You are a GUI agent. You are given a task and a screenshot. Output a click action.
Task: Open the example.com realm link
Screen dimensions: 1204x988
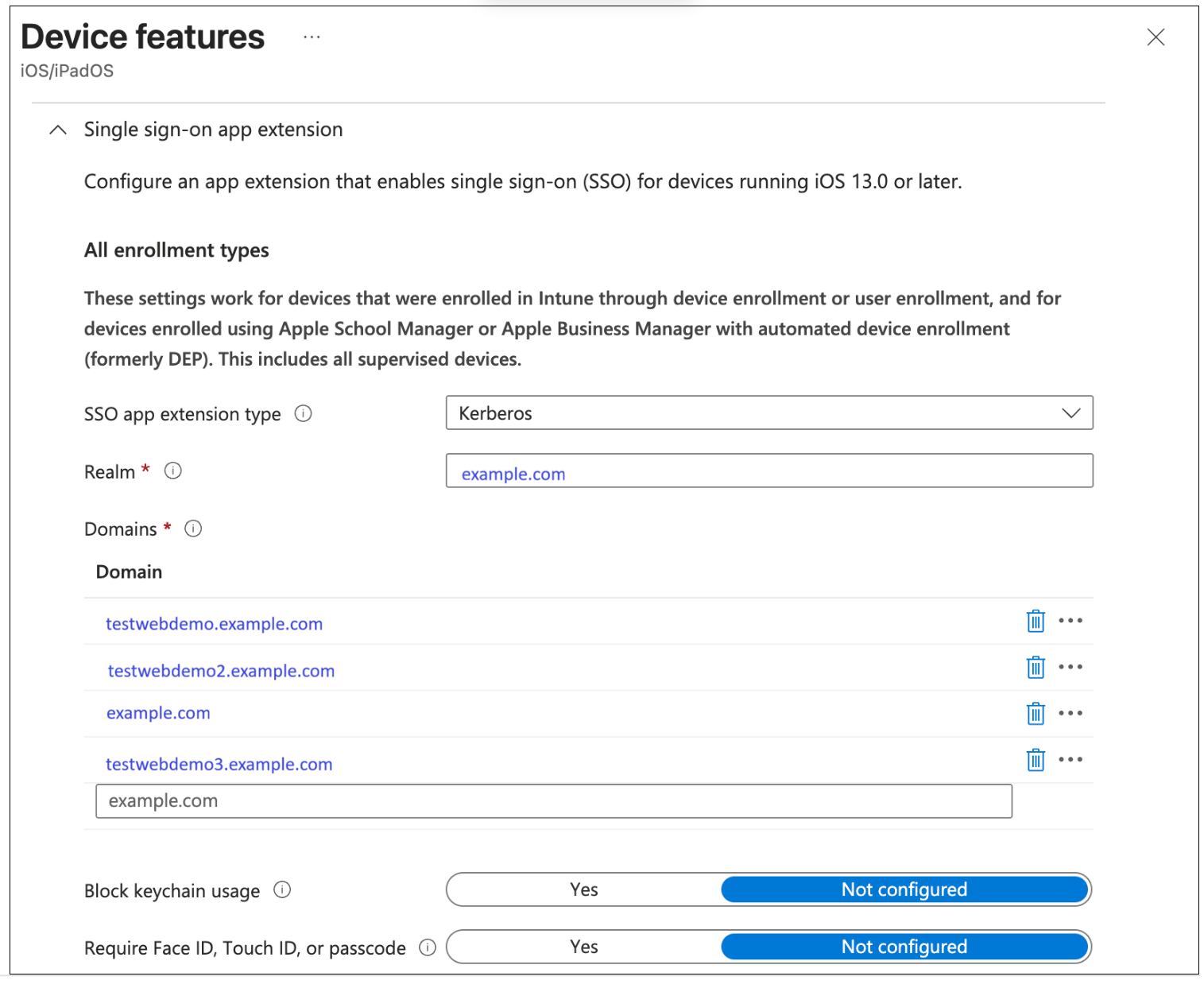(x=513, y=473)
